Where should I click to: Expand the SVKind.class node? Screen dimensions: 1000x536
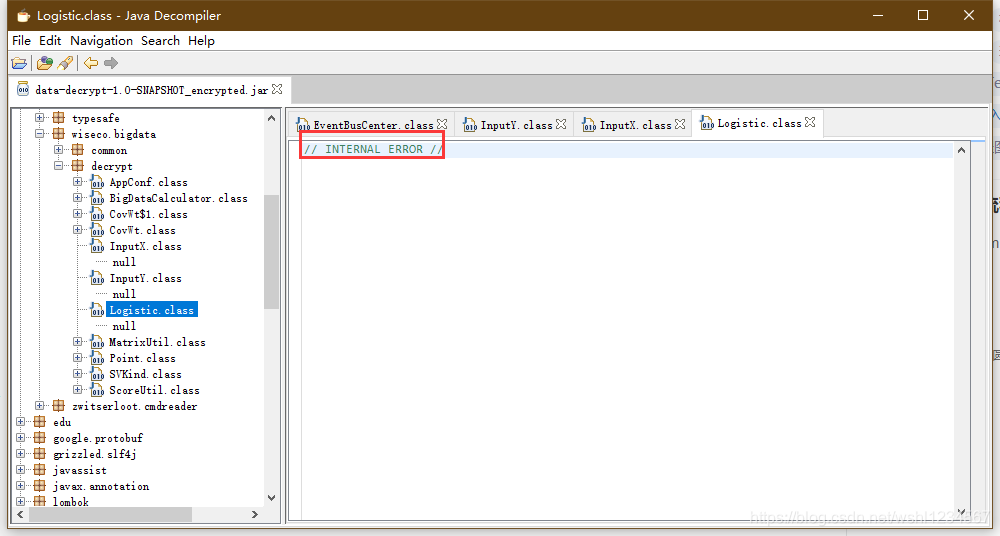tap(78, 374)
